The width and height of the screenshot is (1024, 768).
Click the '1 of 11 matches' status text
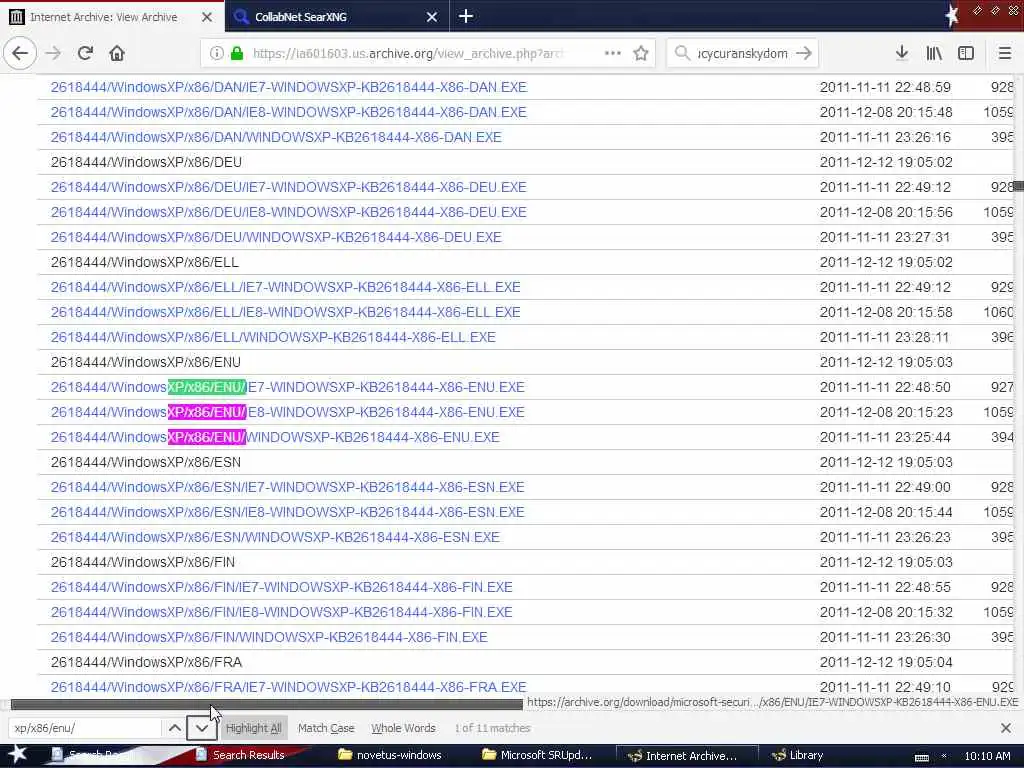pos(492,728)
